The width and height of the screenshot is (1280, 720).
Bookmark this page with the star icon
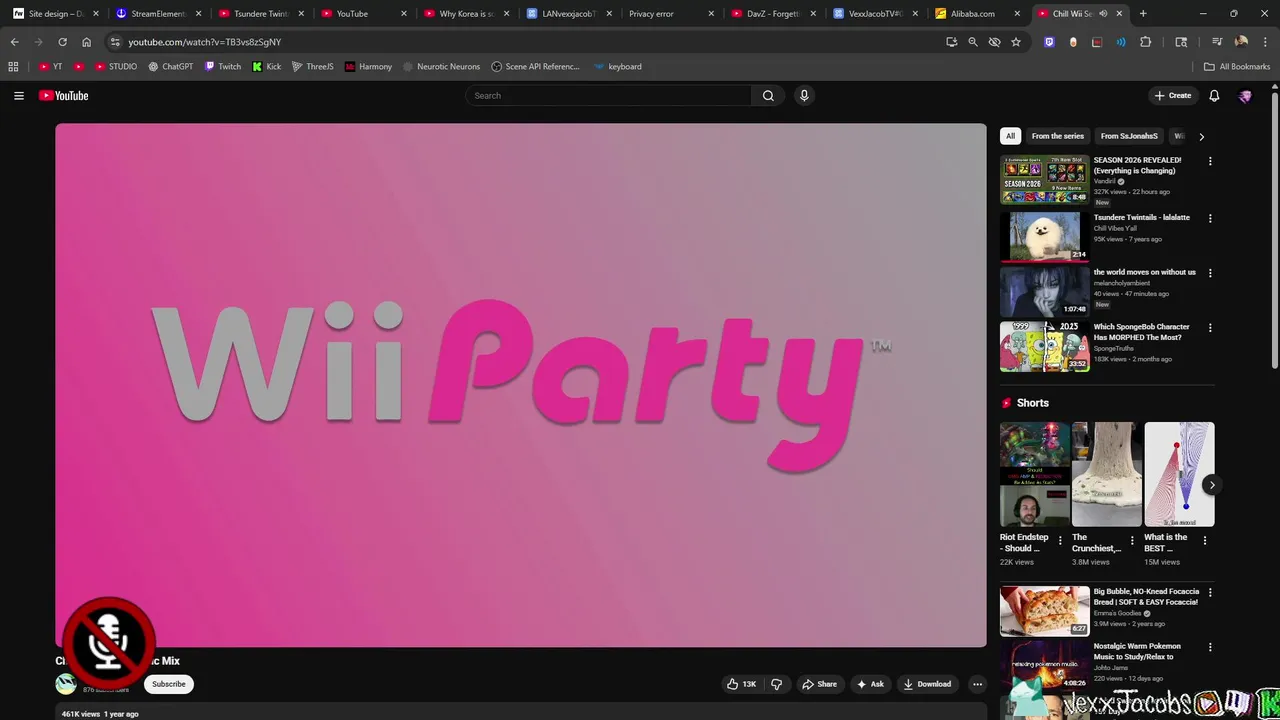1016,42
